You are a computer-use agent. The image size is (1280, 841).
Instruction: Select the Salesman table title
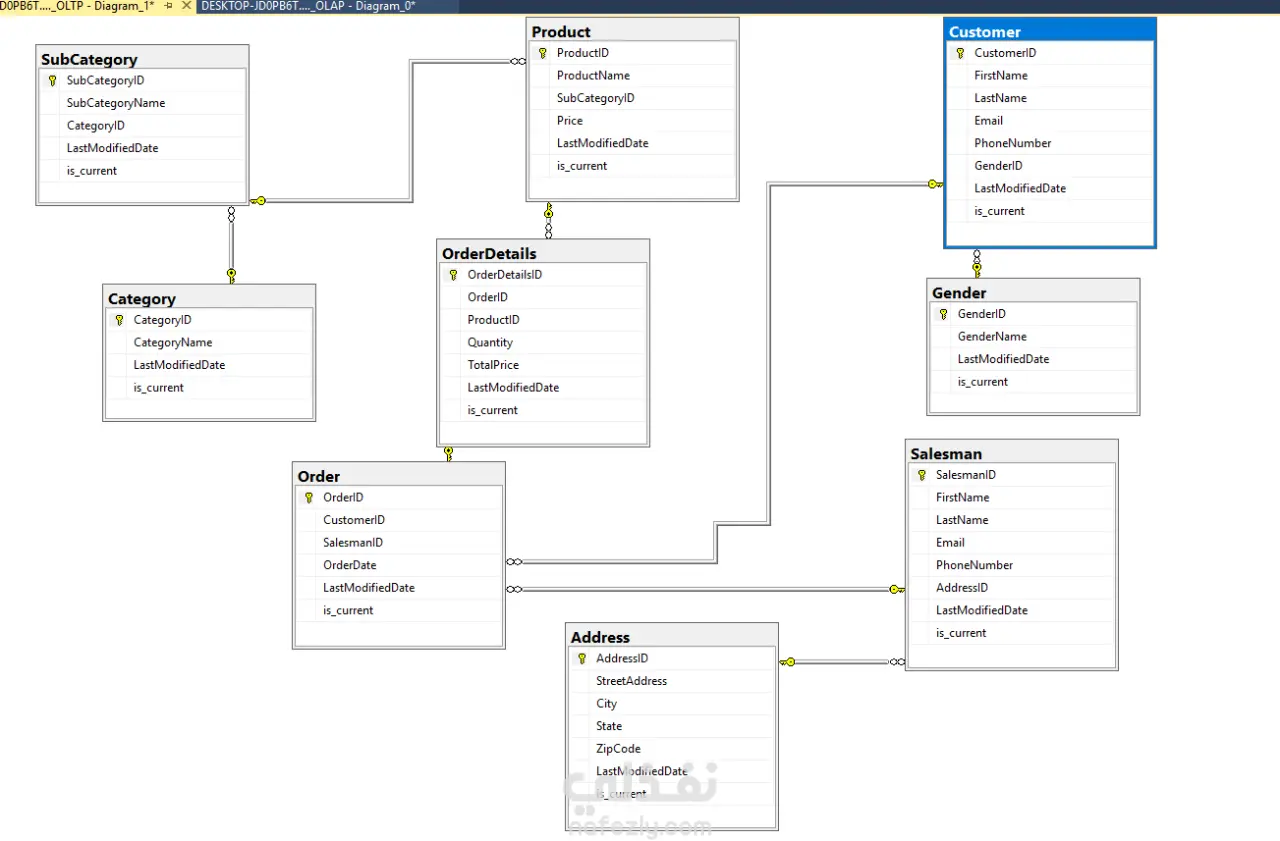coord(946,454)
